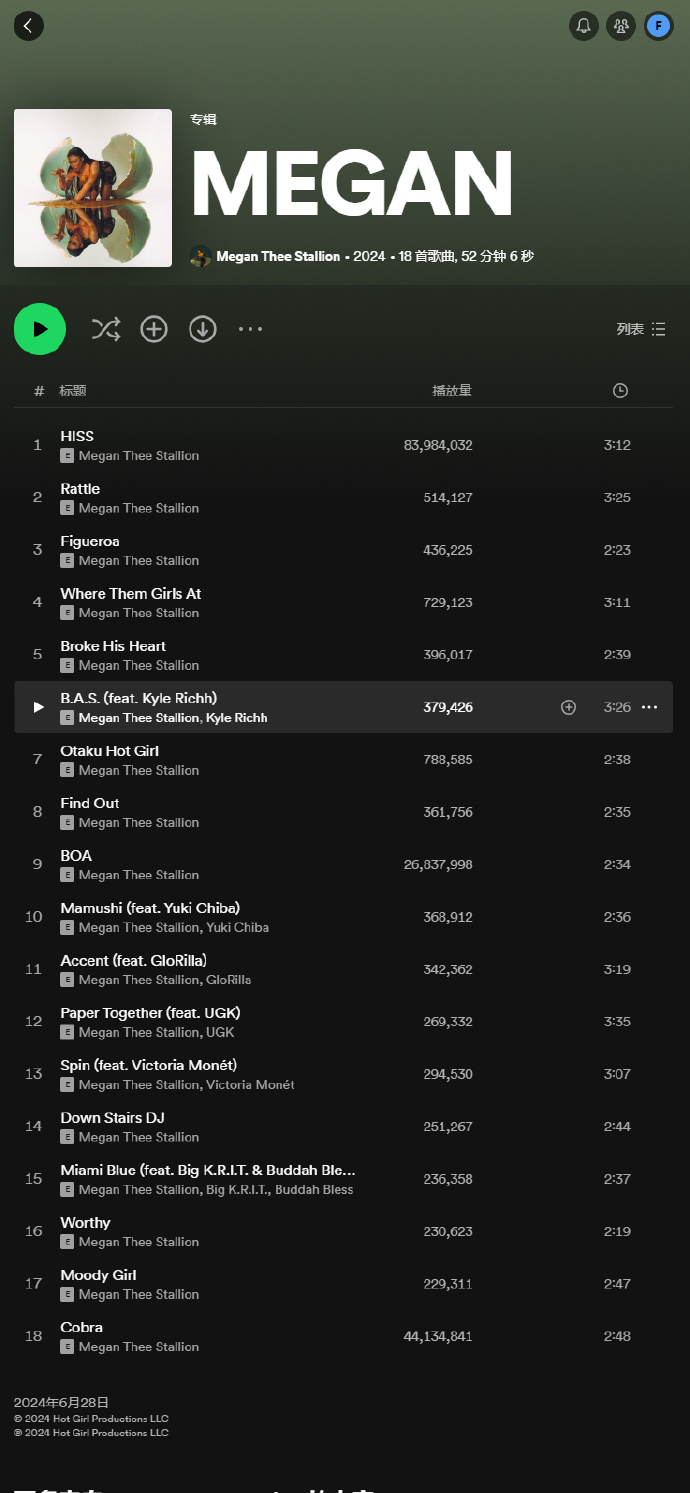Select the HISS track row
Image resolution: width=690 pixels, height=1493 pixels.
coord(300,445)
